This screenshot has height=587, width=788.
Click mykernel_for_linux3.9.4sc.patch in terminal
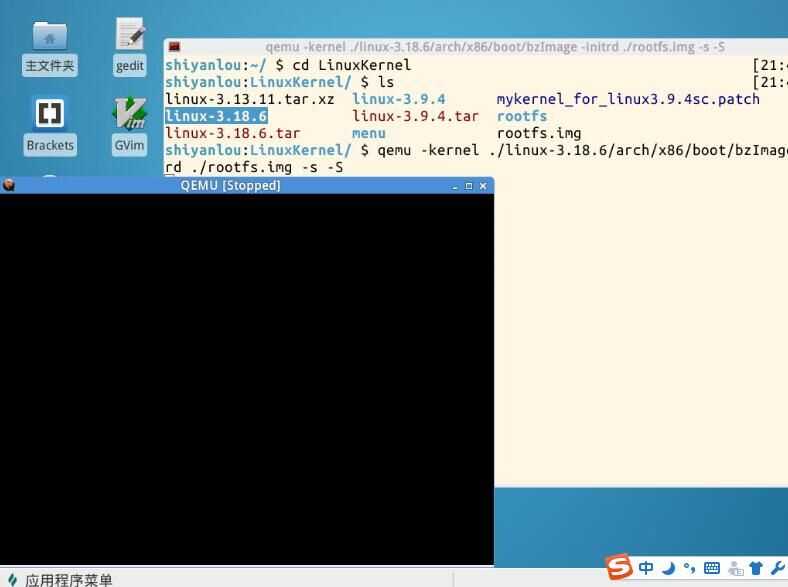coord(628,99)
